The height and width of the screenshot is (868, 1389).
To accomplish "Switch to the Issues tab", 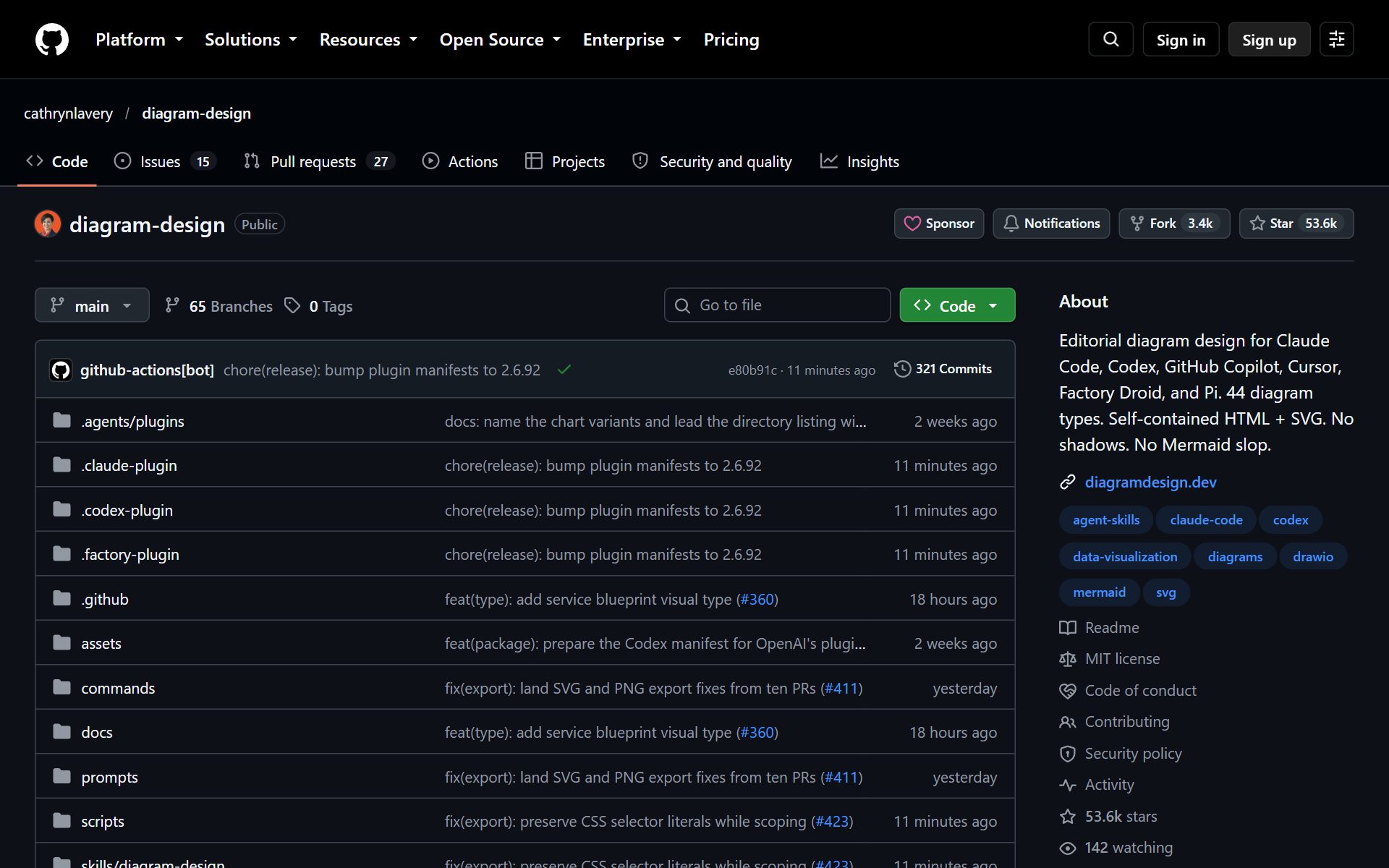I will tap(165, 161).
